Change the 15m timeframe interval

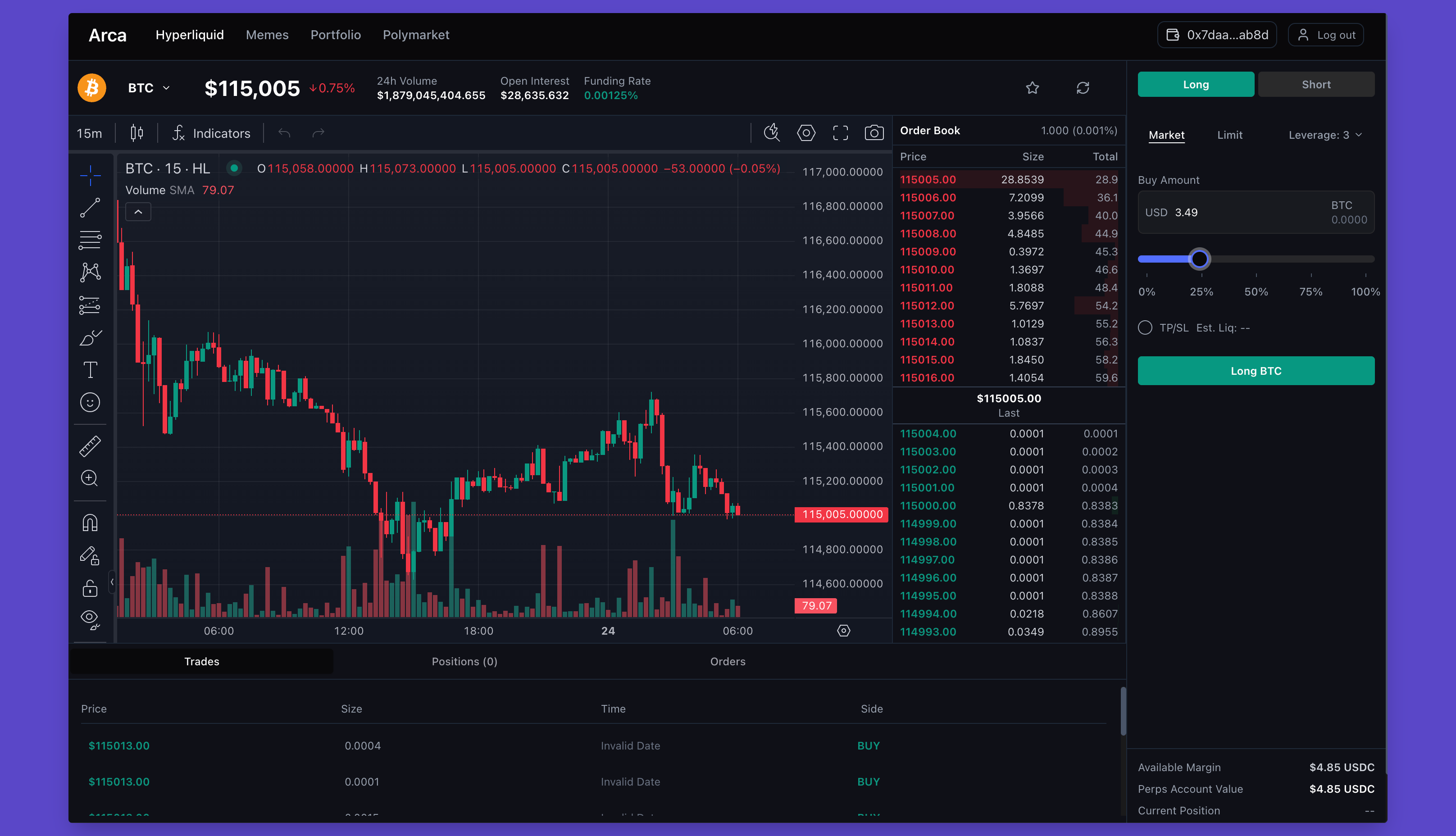(90, 133)
